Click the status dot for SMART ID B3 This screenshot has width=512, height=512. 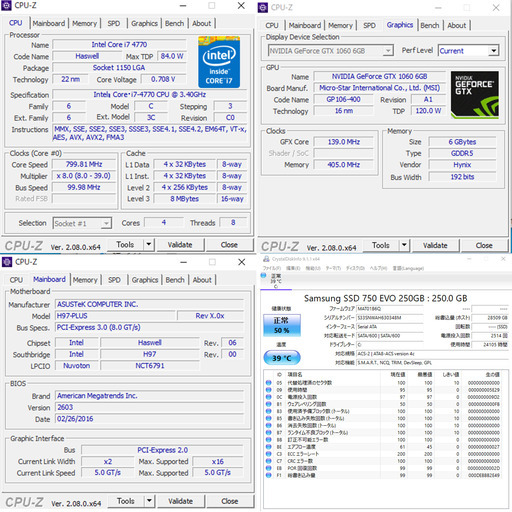pyautogui.click(x=269, y=411)
